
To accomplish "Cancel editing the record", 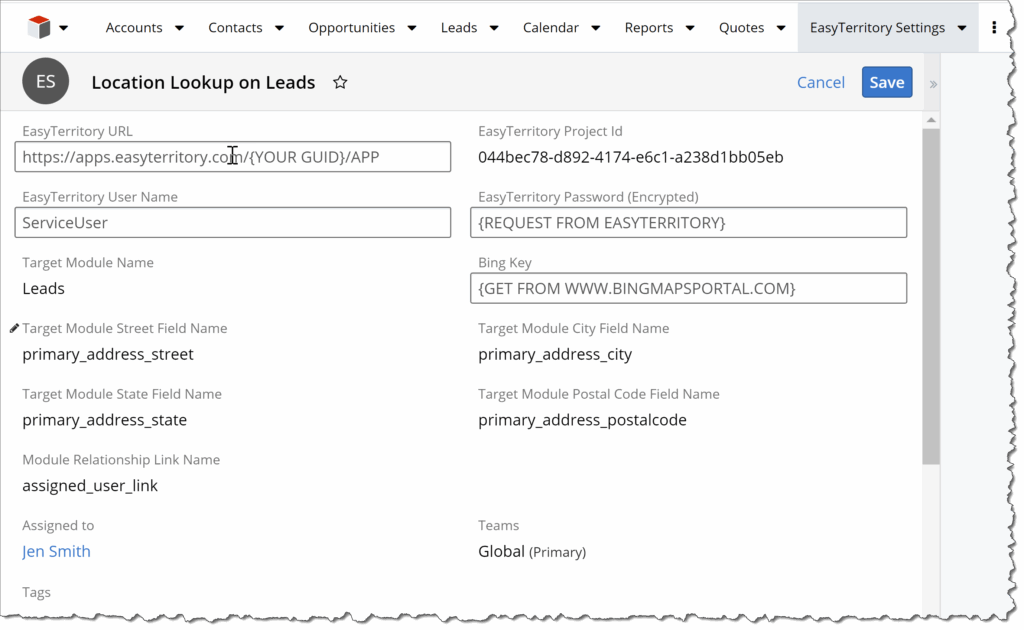I will pyautogui.click(x=821, y=83).
